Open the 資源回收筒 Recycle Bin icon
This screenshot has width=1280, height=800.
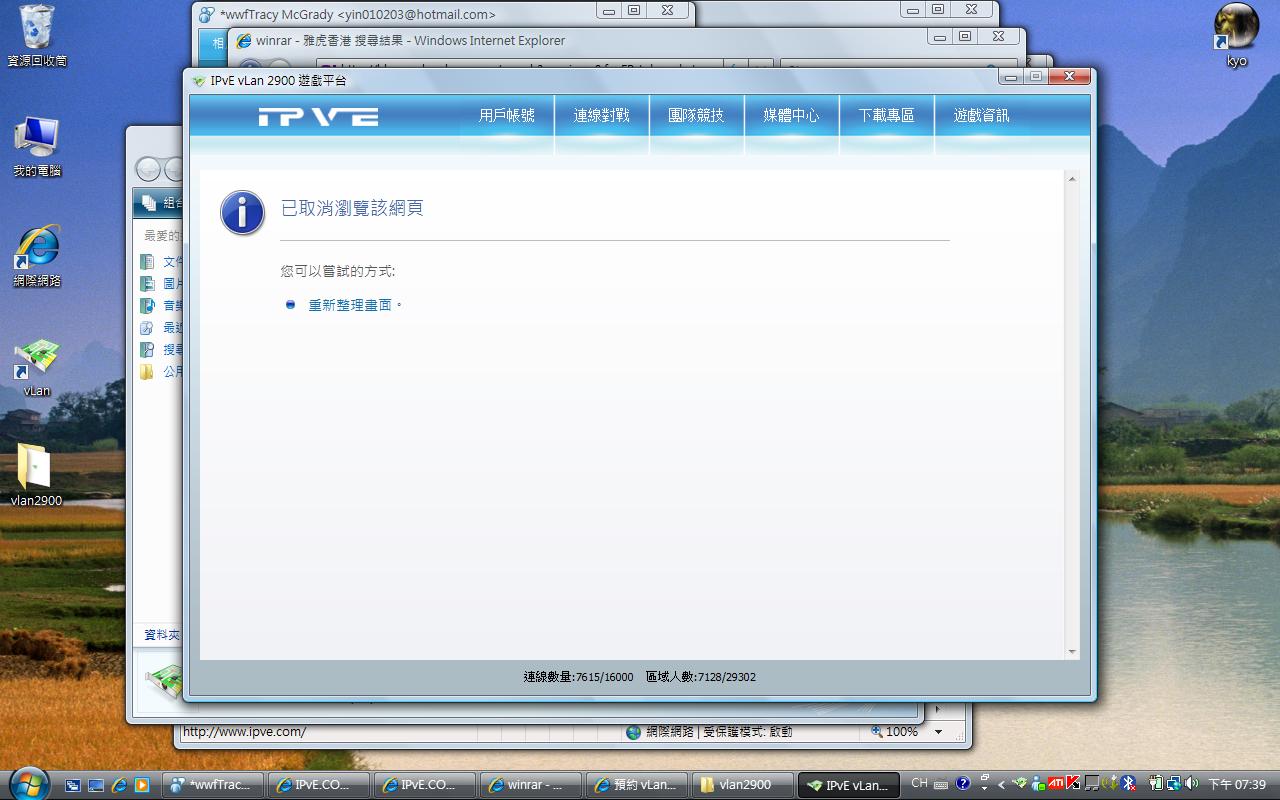tap(37, 28)
